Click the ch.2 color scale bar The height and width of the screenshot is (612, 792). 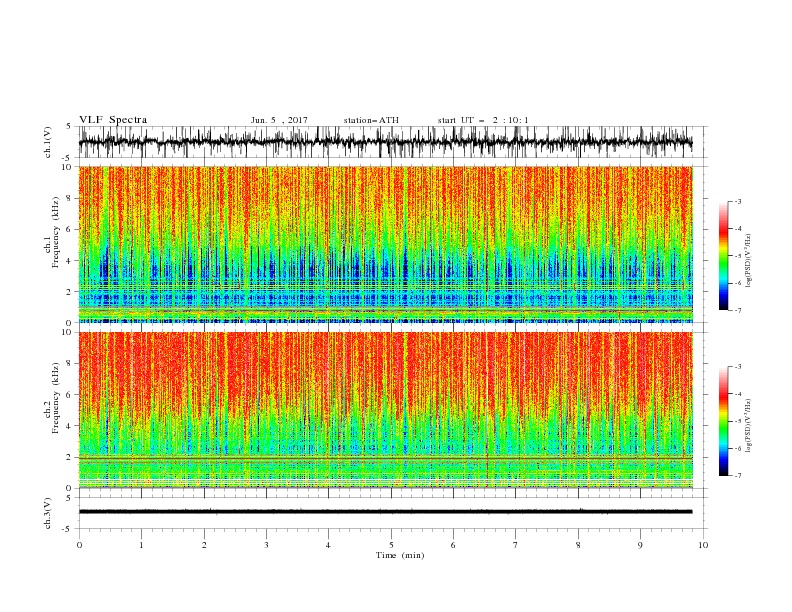pos(723,421)
